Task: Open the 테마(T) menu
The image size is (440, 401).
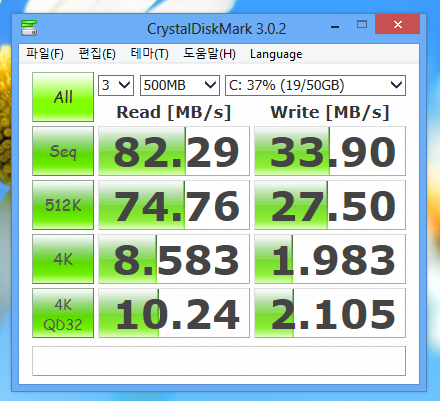Action: pyautogui.click(x=149, y=54)
